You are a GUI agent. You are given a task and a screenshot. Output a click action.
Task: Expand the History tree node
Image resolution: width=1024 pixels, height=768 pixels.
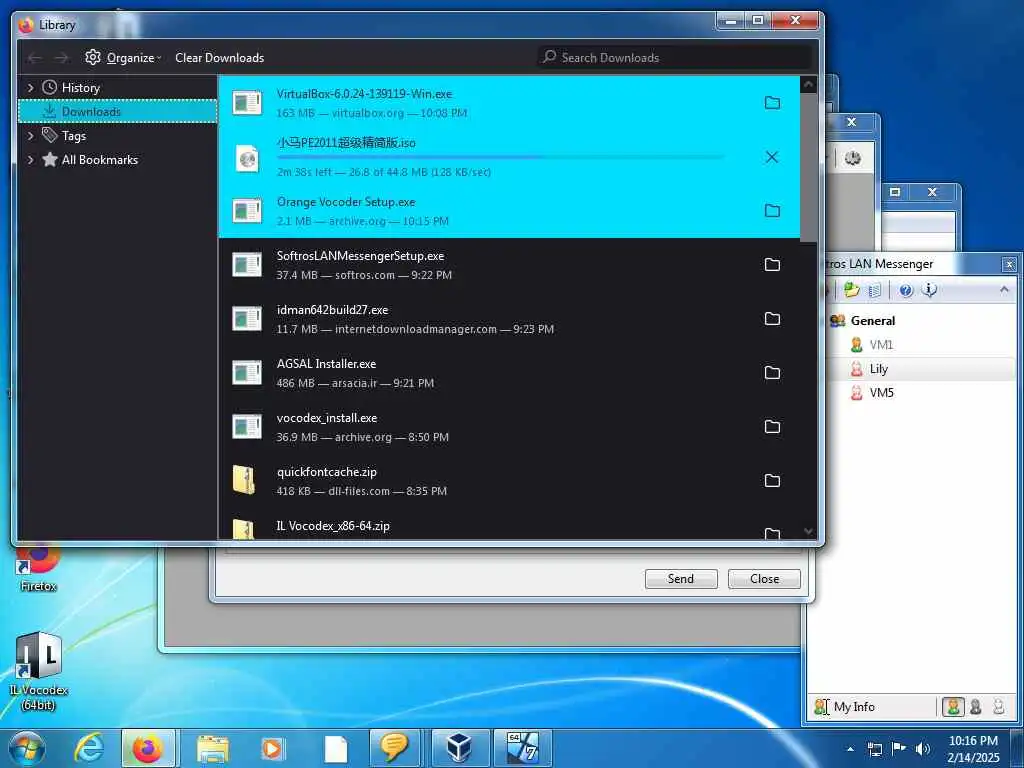click(30, 88)
